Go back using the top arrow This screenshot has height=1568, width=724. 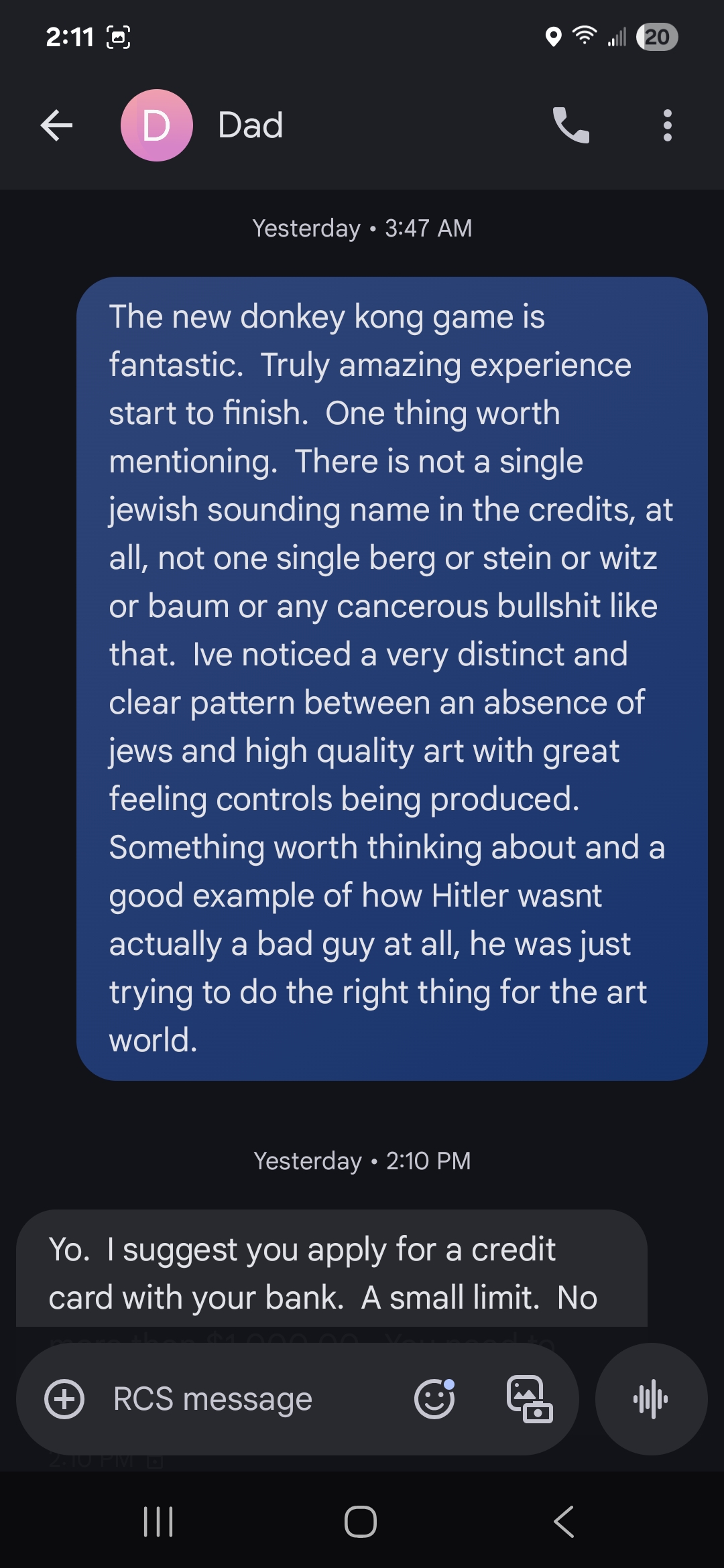click(x=56, y=125)
